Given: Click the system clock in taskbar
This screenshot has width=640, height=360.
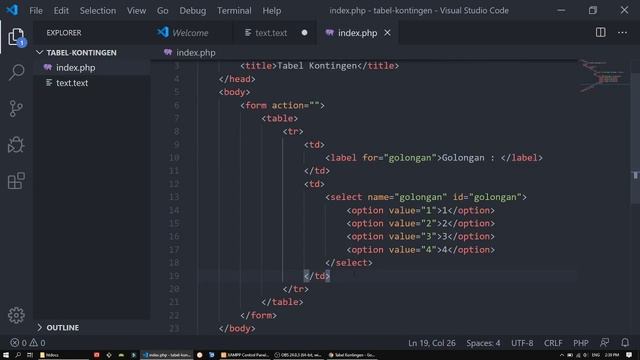Looking at the screenshot, I should point(612,355).
